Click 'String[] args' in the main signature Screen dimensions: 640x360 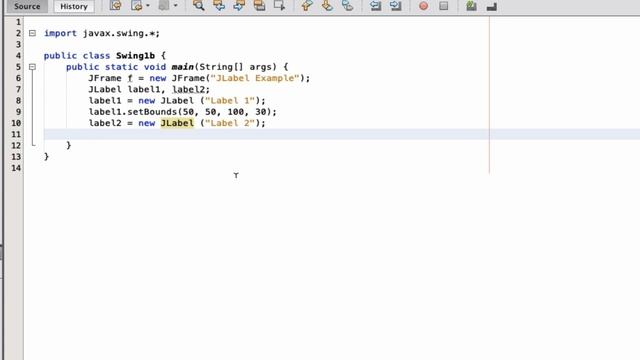point(238,67)
